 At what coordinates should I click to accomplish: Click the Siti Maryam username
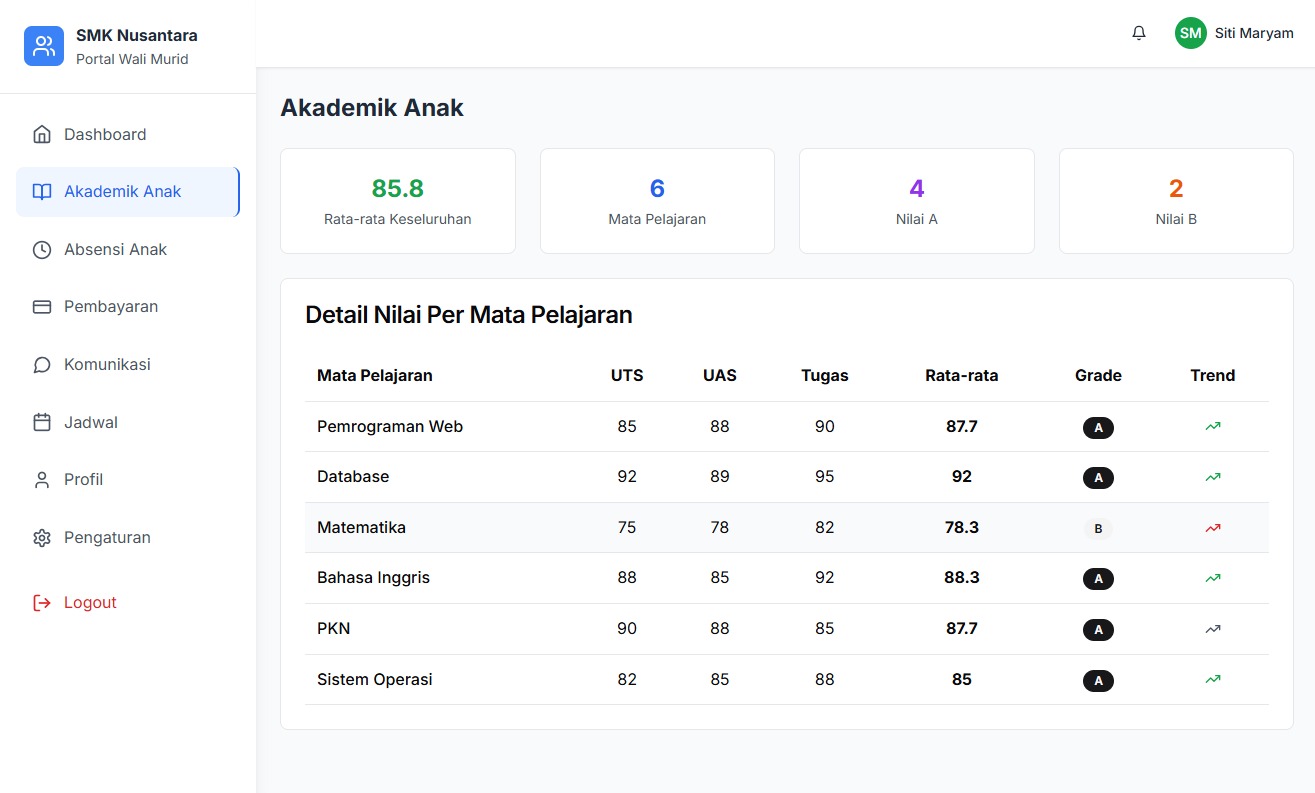click(1254, 33)
